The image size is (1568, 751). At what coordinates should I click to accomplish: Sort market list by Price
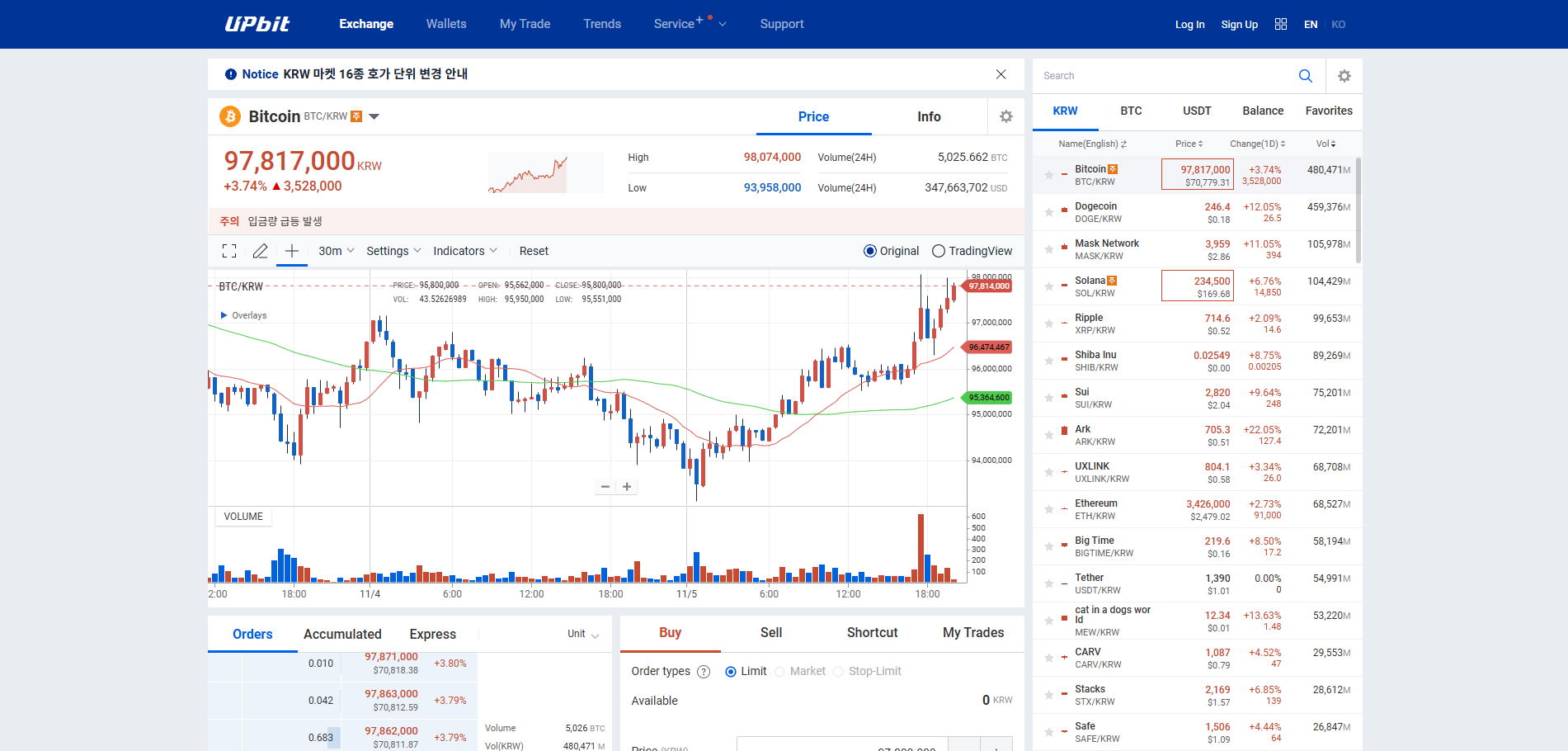coord(1189,144)
